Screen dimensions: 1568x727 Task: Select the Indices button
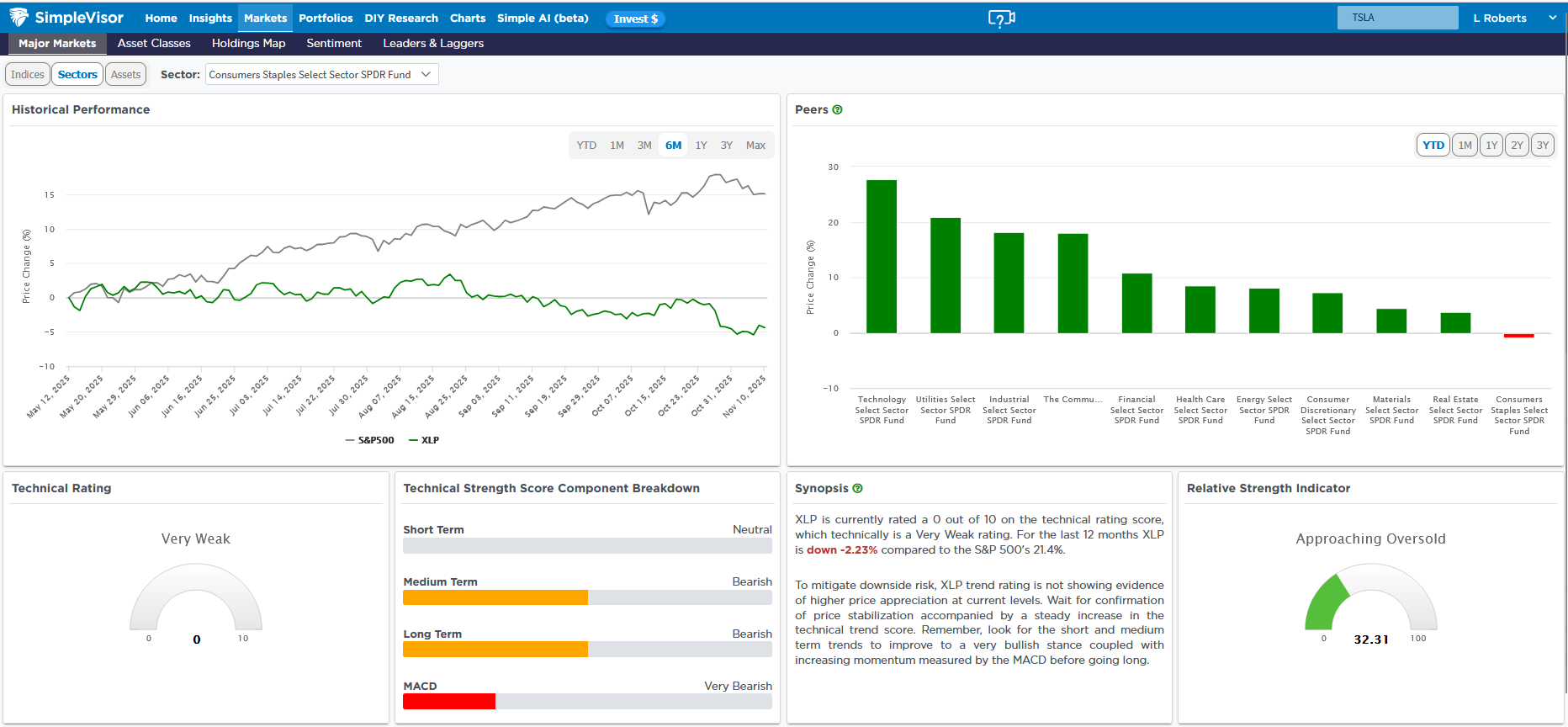point(28,75)
